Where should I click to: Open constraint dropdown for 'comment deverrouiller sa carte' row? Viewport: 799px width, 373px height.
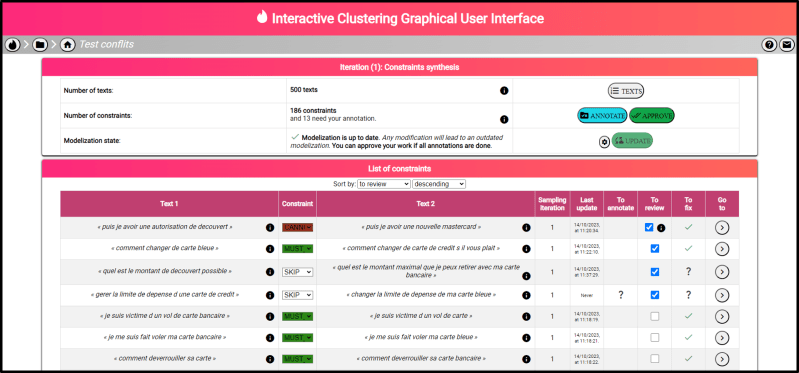298,359
